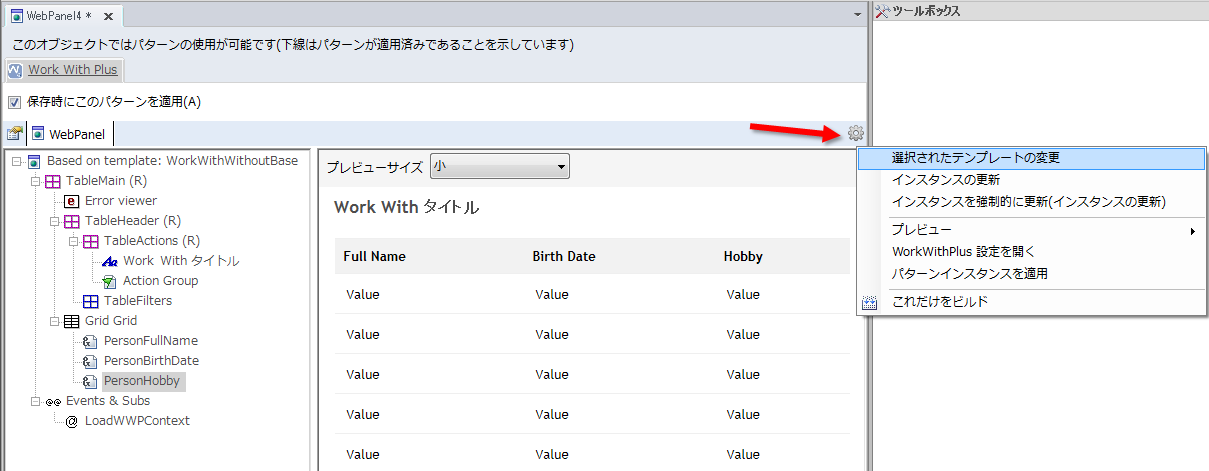Image resolution: width=1209 pixels, height=471 pixels.
Task: Click the Error viewer node icon
Action: coord(72,201)
